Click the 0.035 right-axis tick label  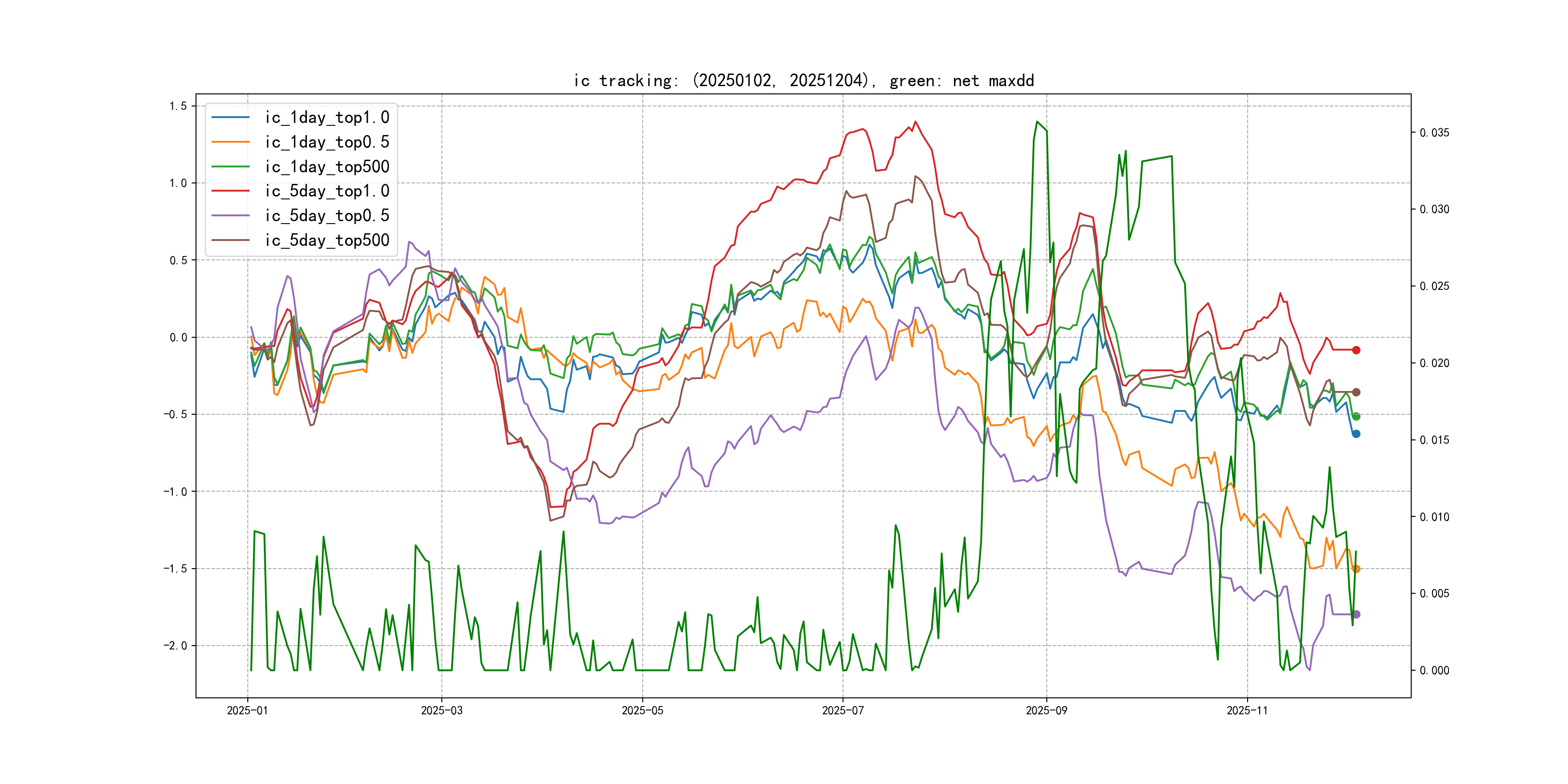point(1434,133)
